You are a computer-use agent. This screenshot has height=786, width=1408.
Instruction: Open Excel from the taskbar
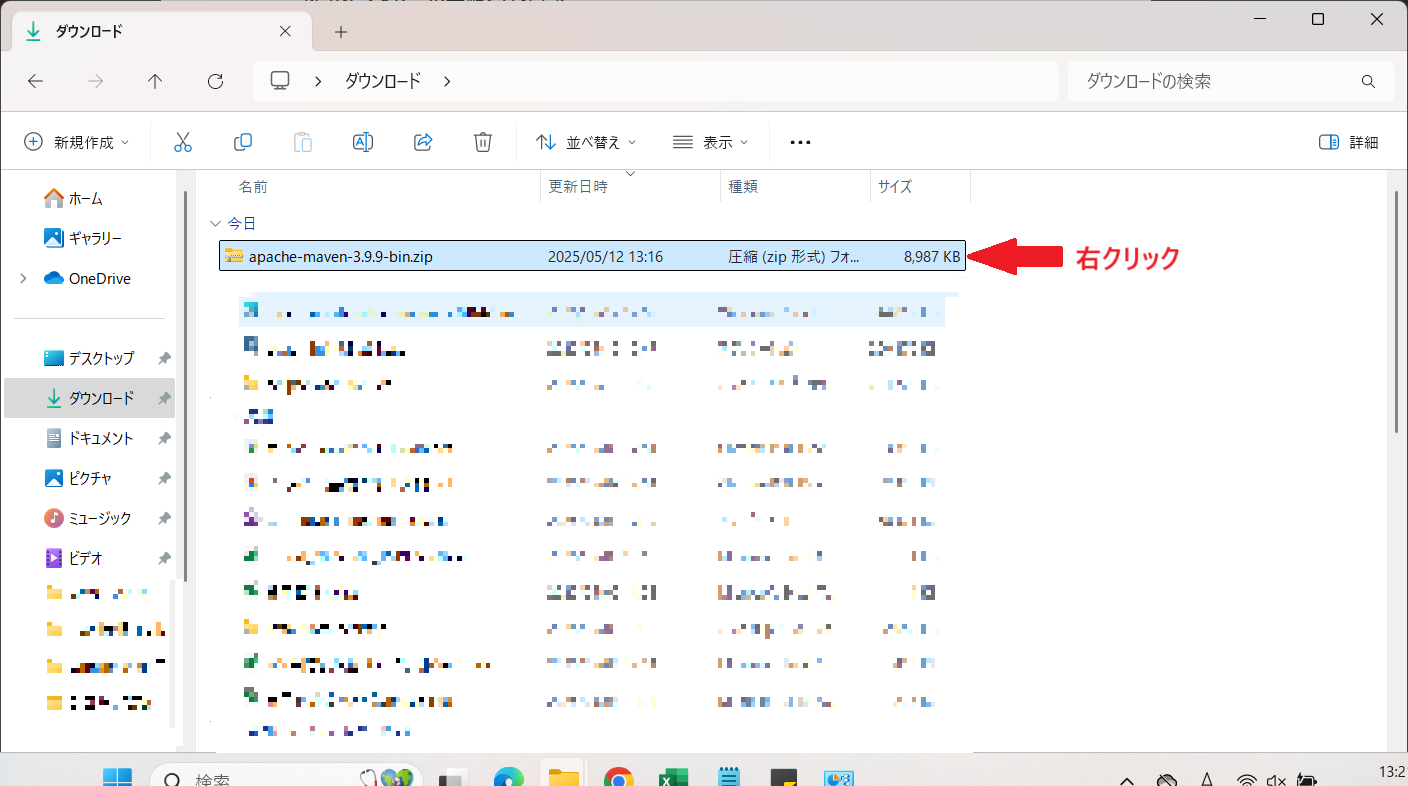[x=674, y=779]
